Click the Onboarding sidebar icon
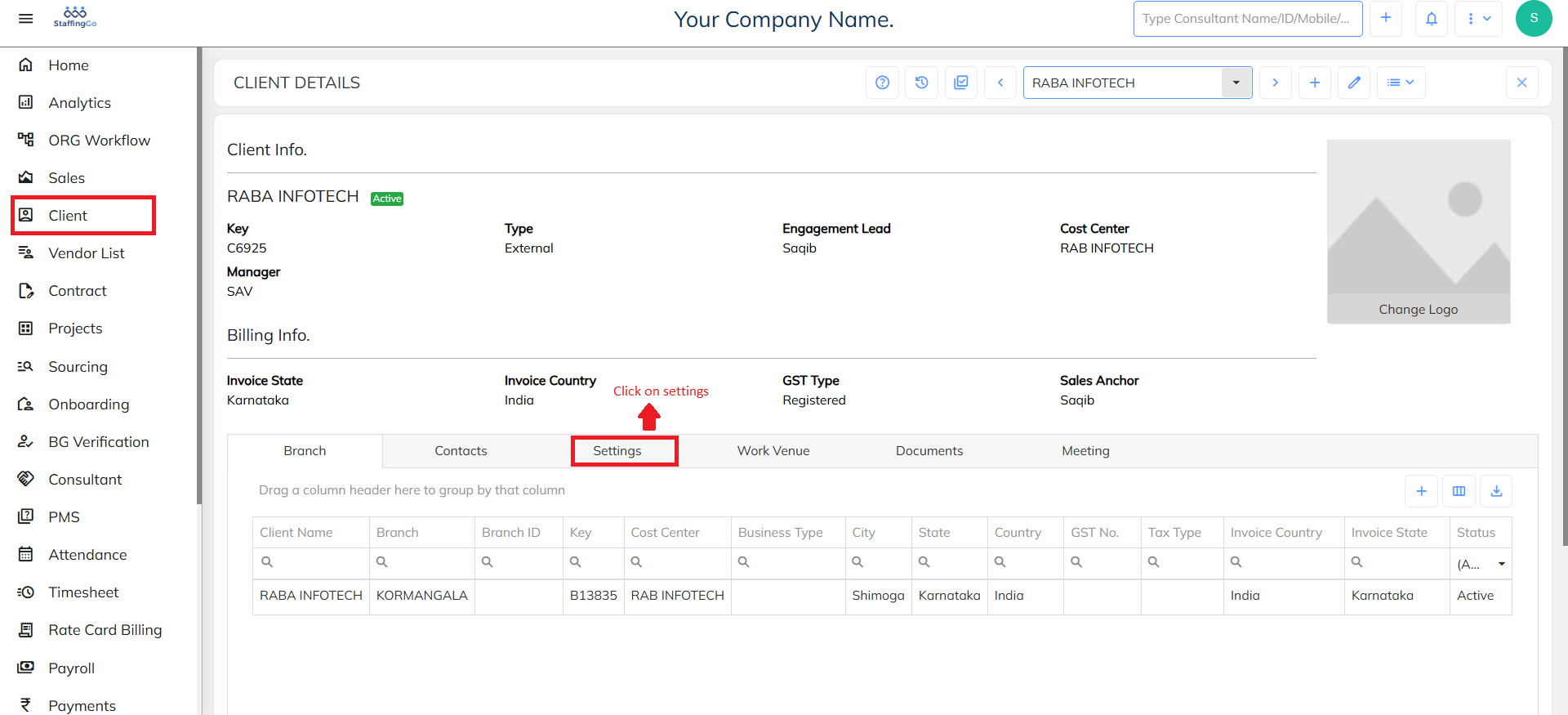Image resolution: width=1568 pixels, height=715 pixels. click(26, 404)
